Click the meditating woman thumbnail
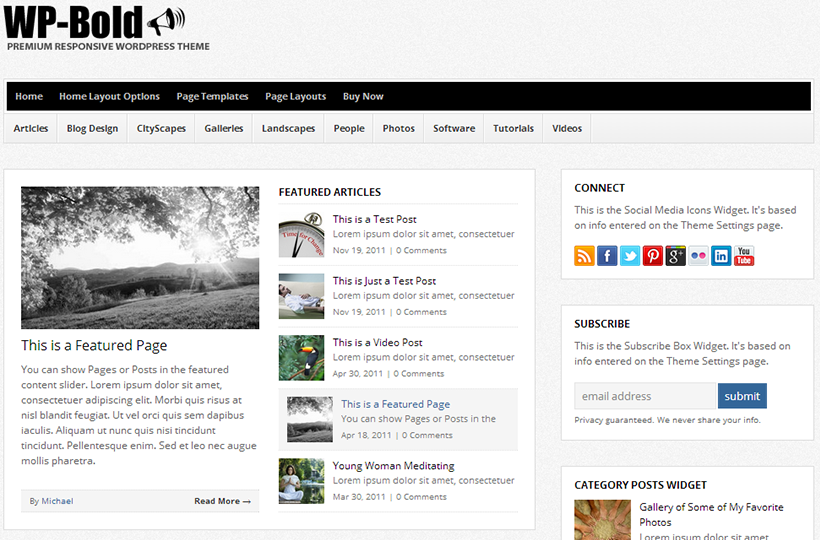 click(x=301, y=481)
